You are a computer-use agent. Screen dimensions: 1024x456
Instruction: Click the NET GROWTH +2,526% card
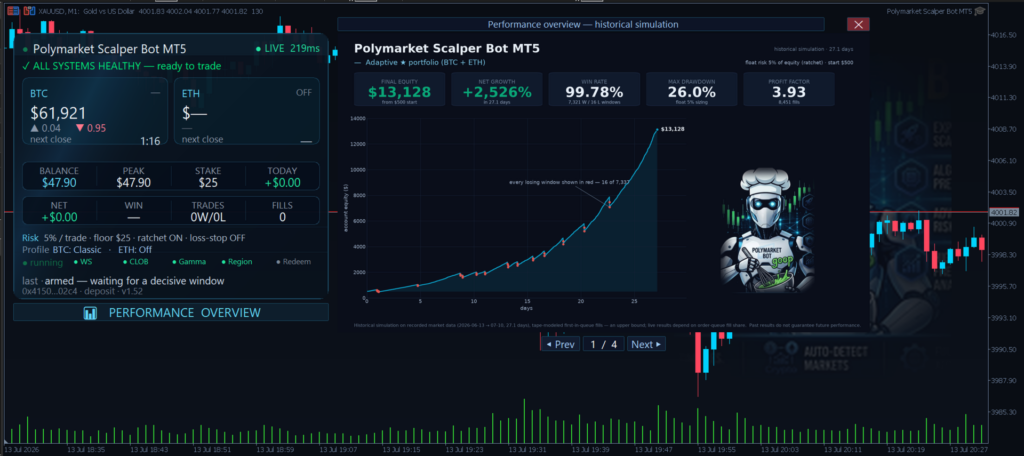tap(496, 89)
